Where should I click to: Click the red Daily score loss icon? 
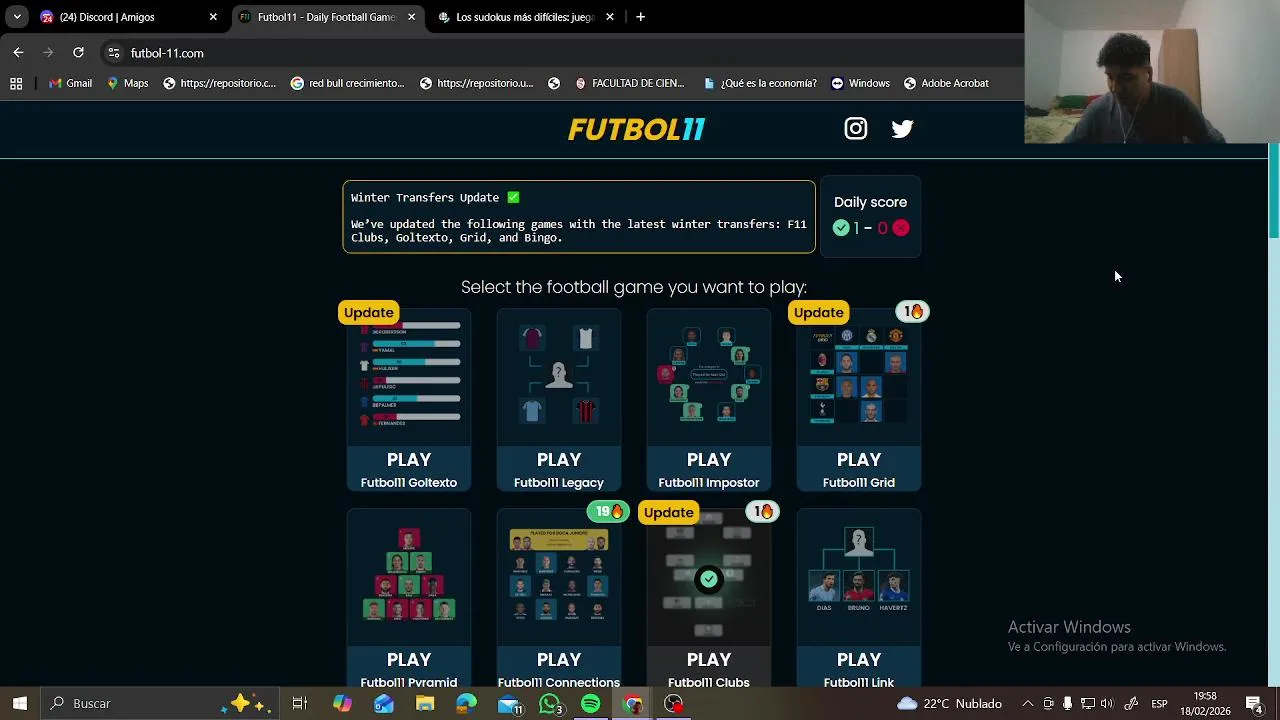pyautogui.click(x=901, y=228)
